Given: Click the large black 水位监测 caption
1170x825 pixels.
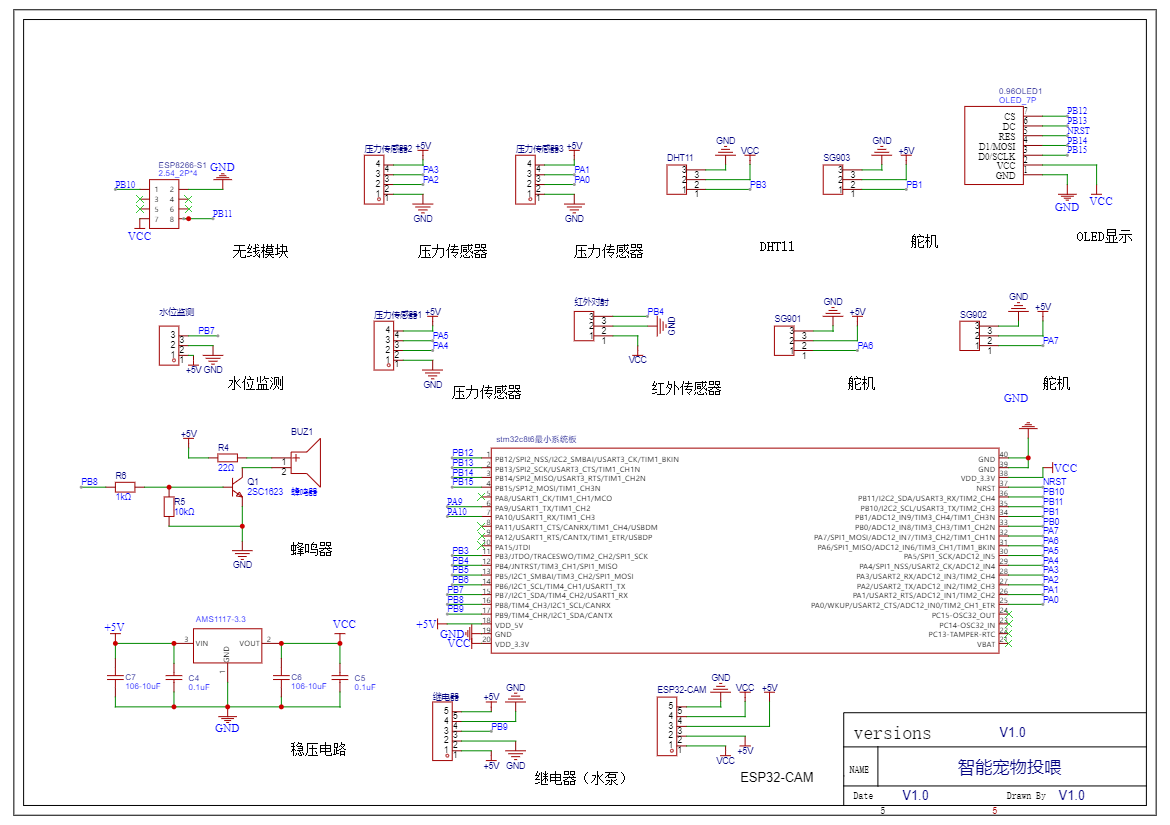Looking at the screenshot, I should [x=255, y=383].
